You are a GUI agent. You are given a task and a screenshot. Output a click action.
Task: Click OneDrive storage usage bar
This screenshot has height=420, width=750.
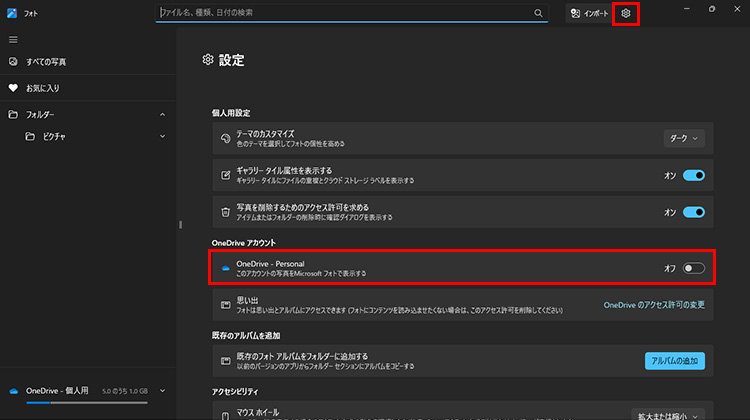tap(86, 402)
